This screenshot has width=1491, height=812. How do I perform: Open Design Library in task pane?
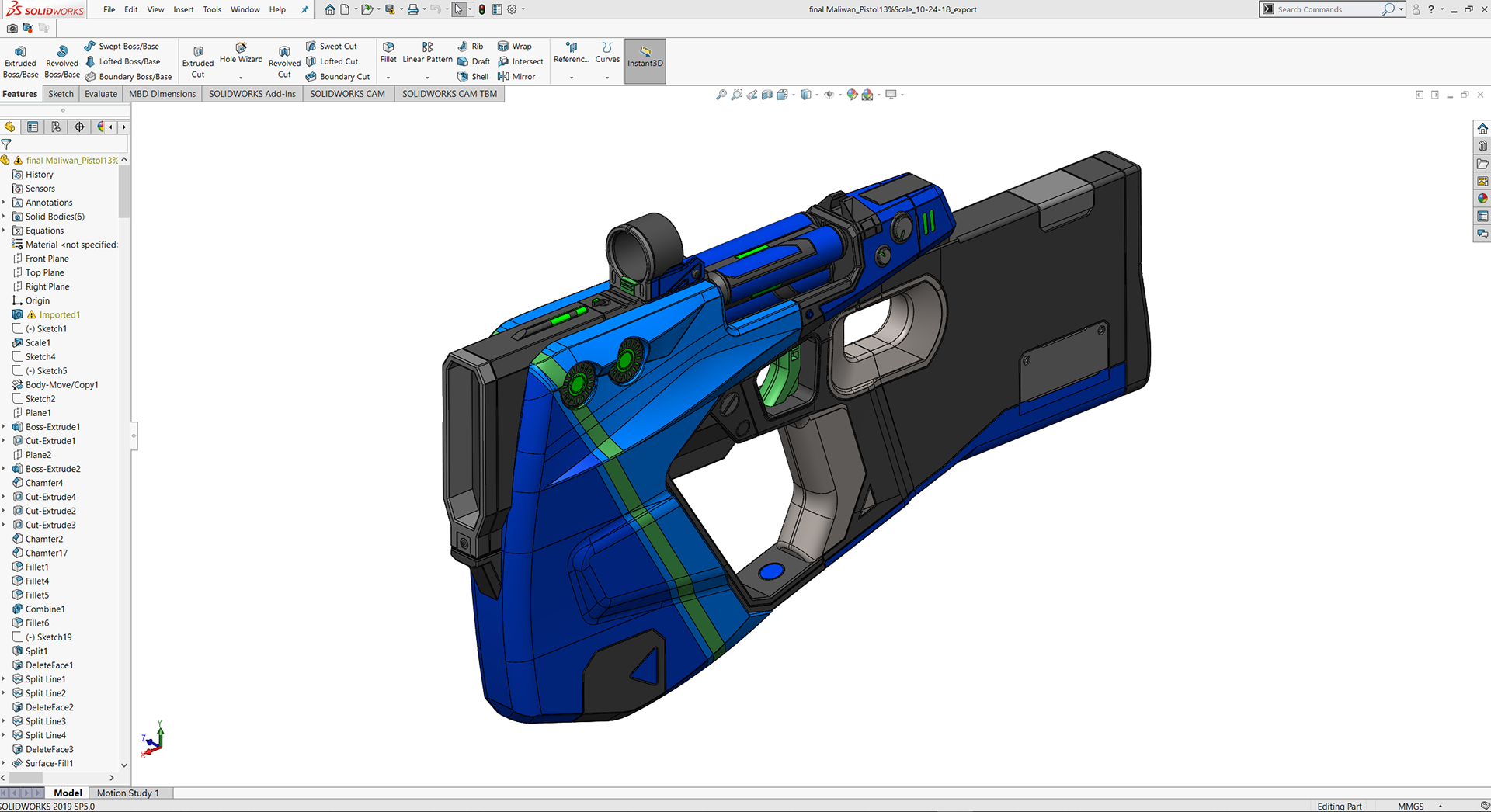[1482, 146]
